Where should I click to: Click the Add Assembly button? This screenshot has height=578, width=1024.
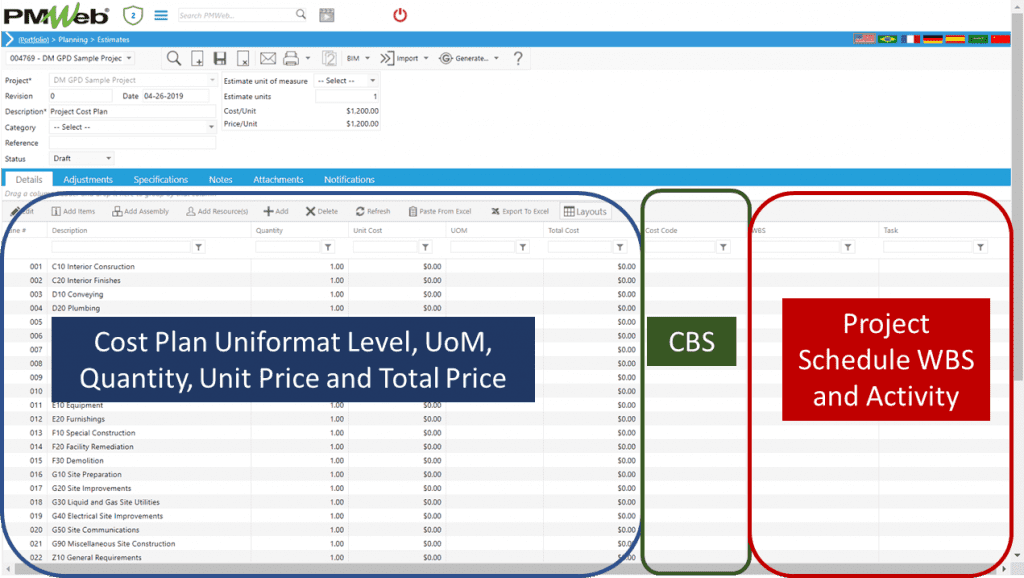pos(140,211)
